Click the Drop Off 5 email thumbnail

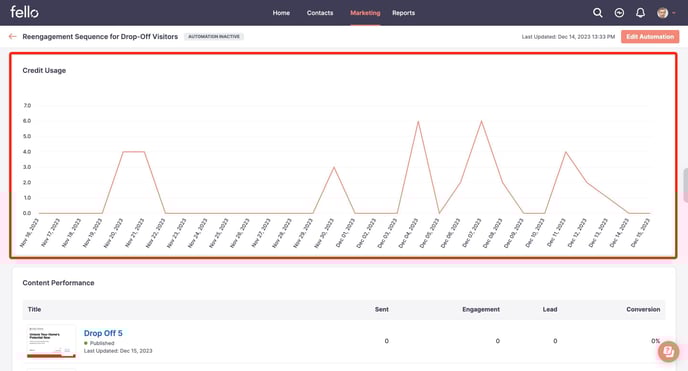click(51, 341)
